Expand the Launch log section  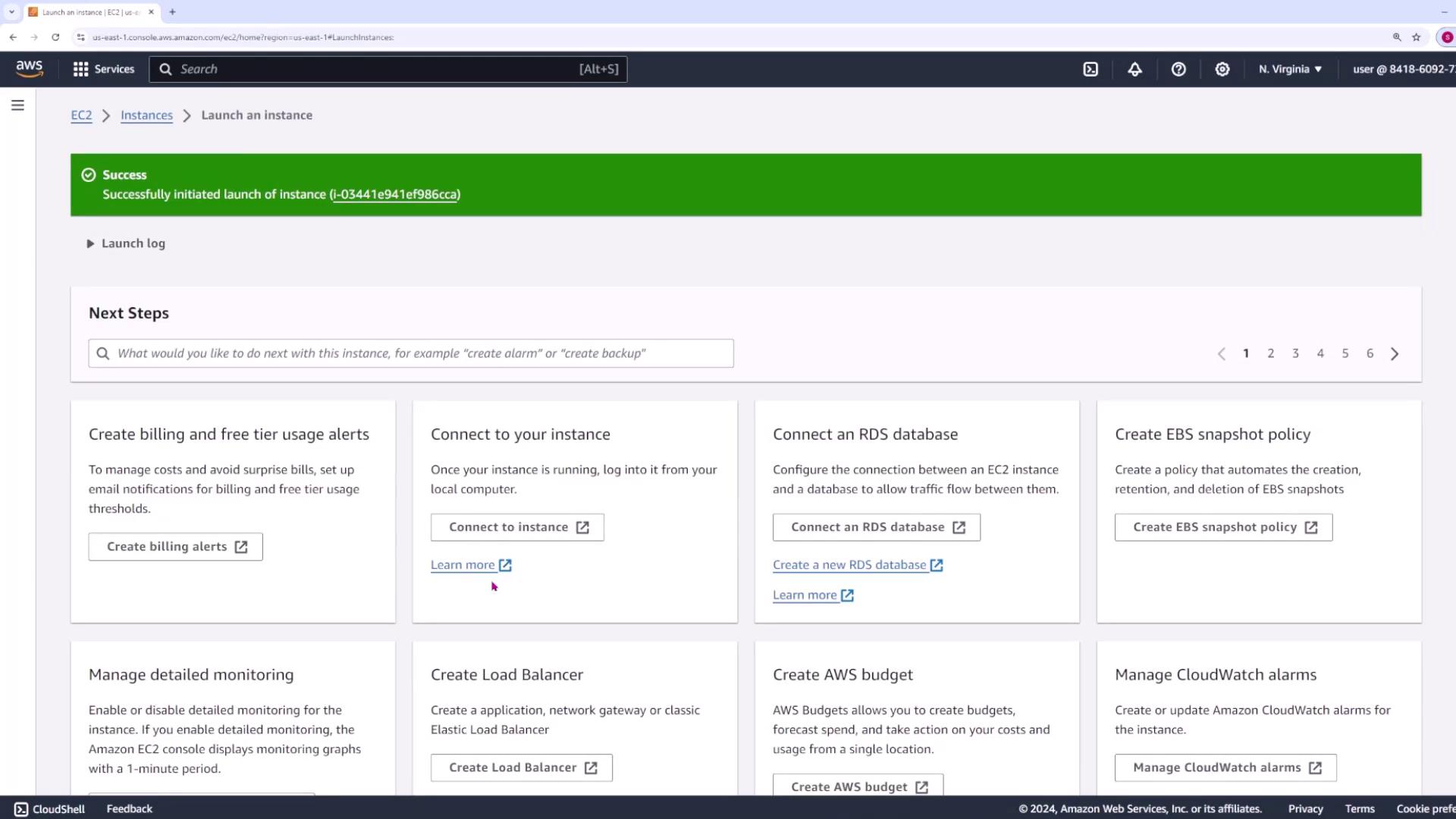126,243
